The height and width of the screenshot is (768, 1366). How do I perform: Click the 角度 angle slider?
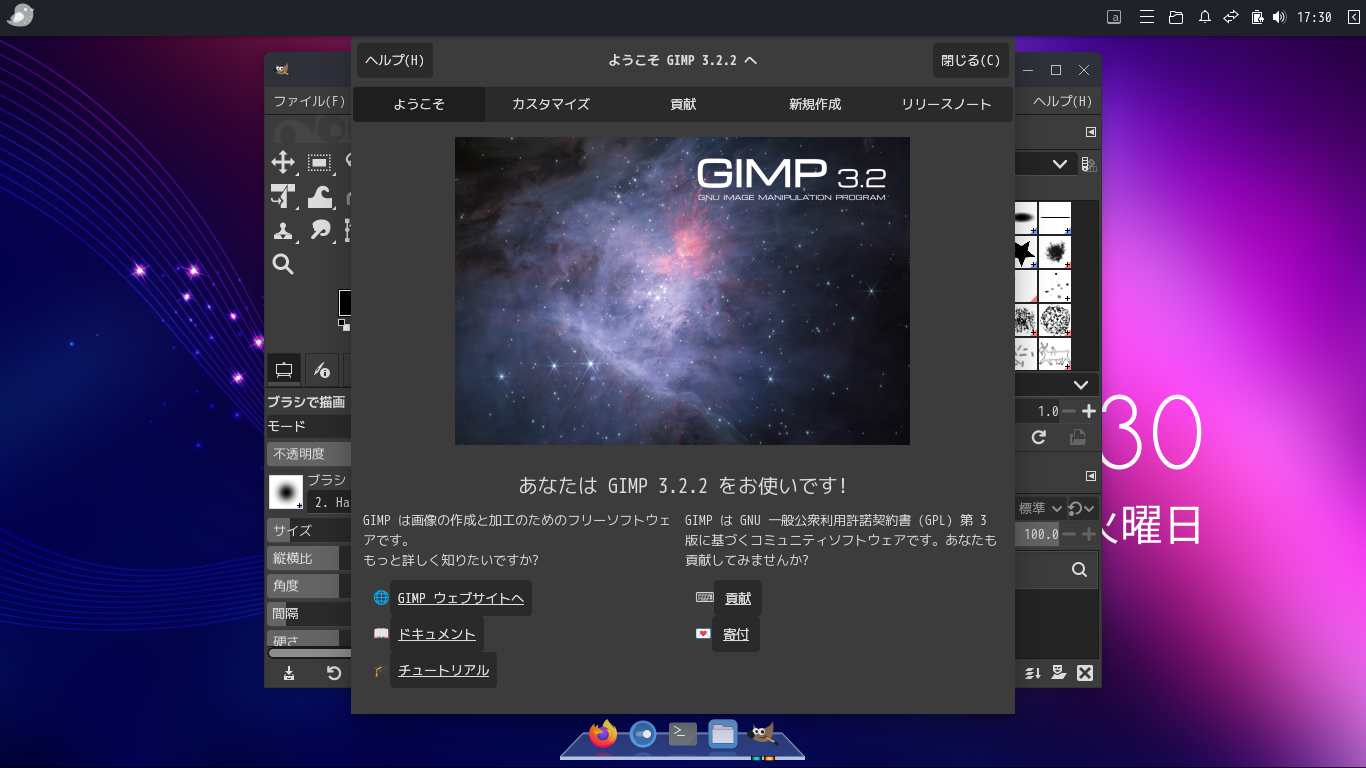point(309,586)
